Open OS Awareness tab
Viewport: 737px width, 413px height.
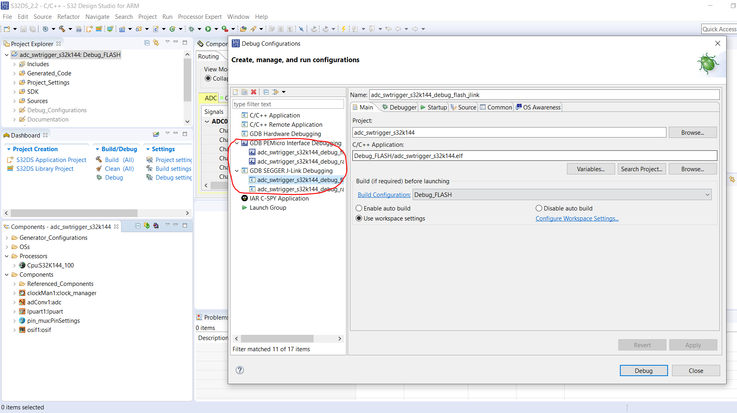pos(538,107)
